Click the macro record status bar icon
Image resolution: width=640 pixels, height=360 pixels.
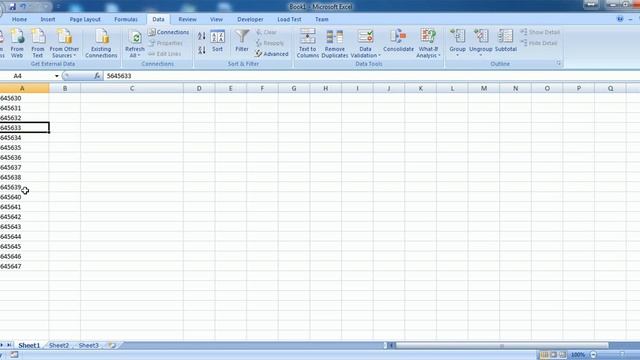(x=14, y=355)
